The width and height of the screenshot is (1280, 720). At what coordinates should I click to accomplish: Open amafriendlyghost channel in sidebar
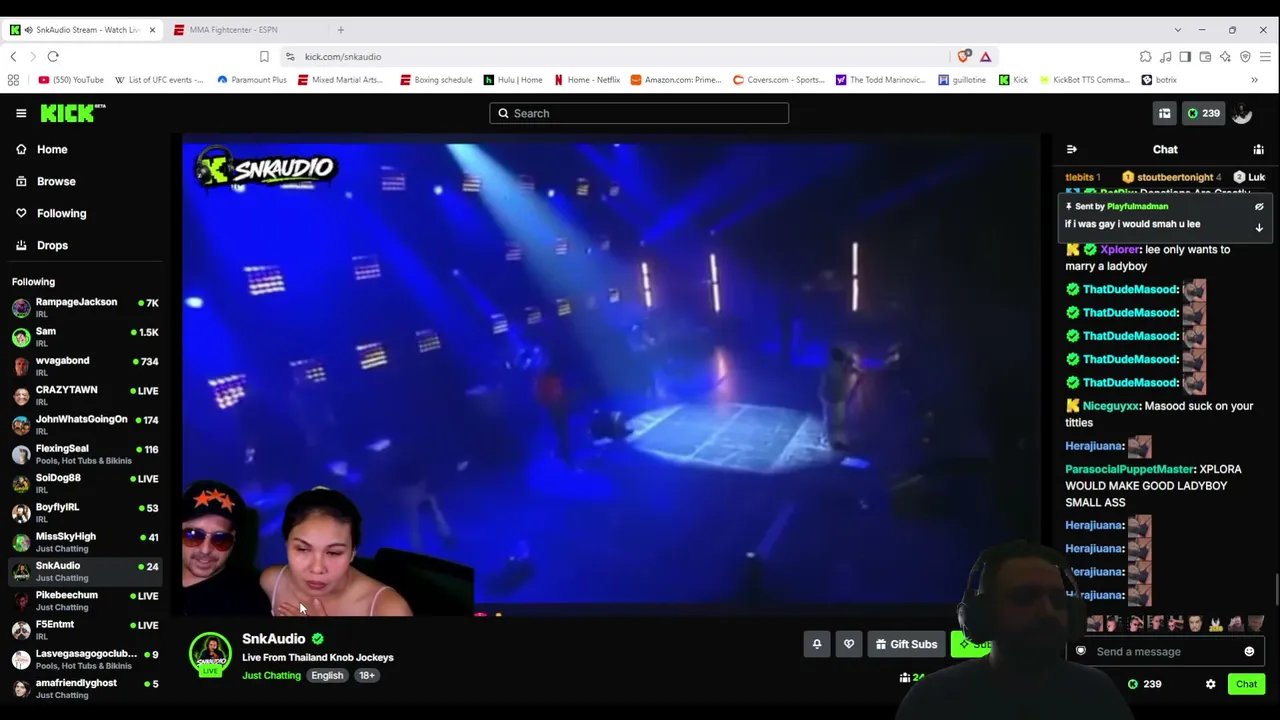85,688
